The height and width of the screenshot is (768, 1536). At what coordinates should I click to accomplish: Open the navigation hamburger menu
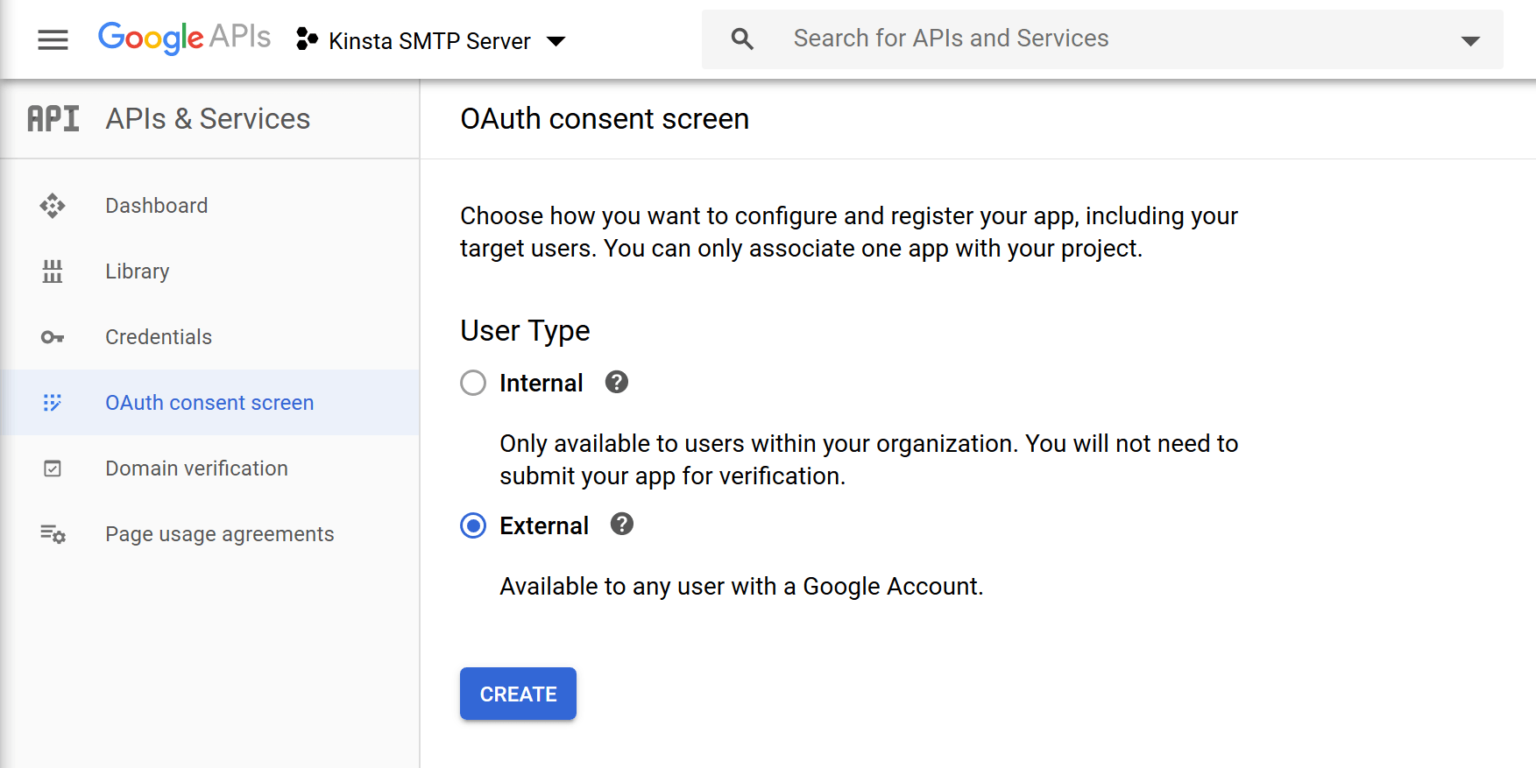tap(52, 39)
